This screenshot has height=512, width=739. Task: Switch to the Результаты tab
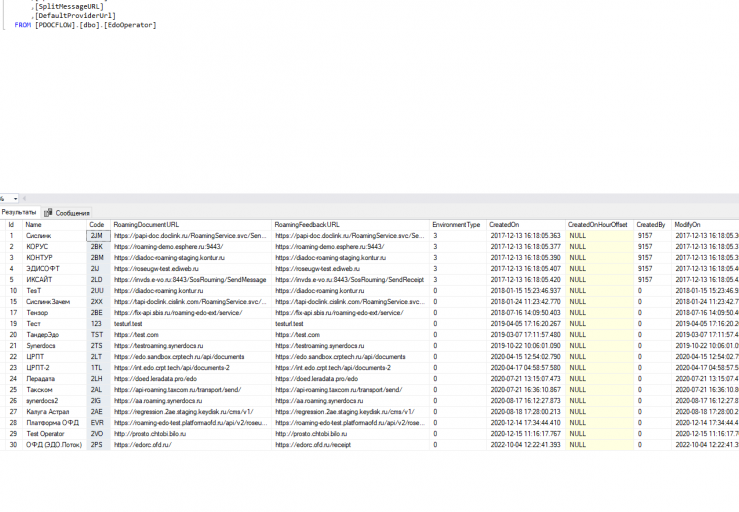coord(19,212)
